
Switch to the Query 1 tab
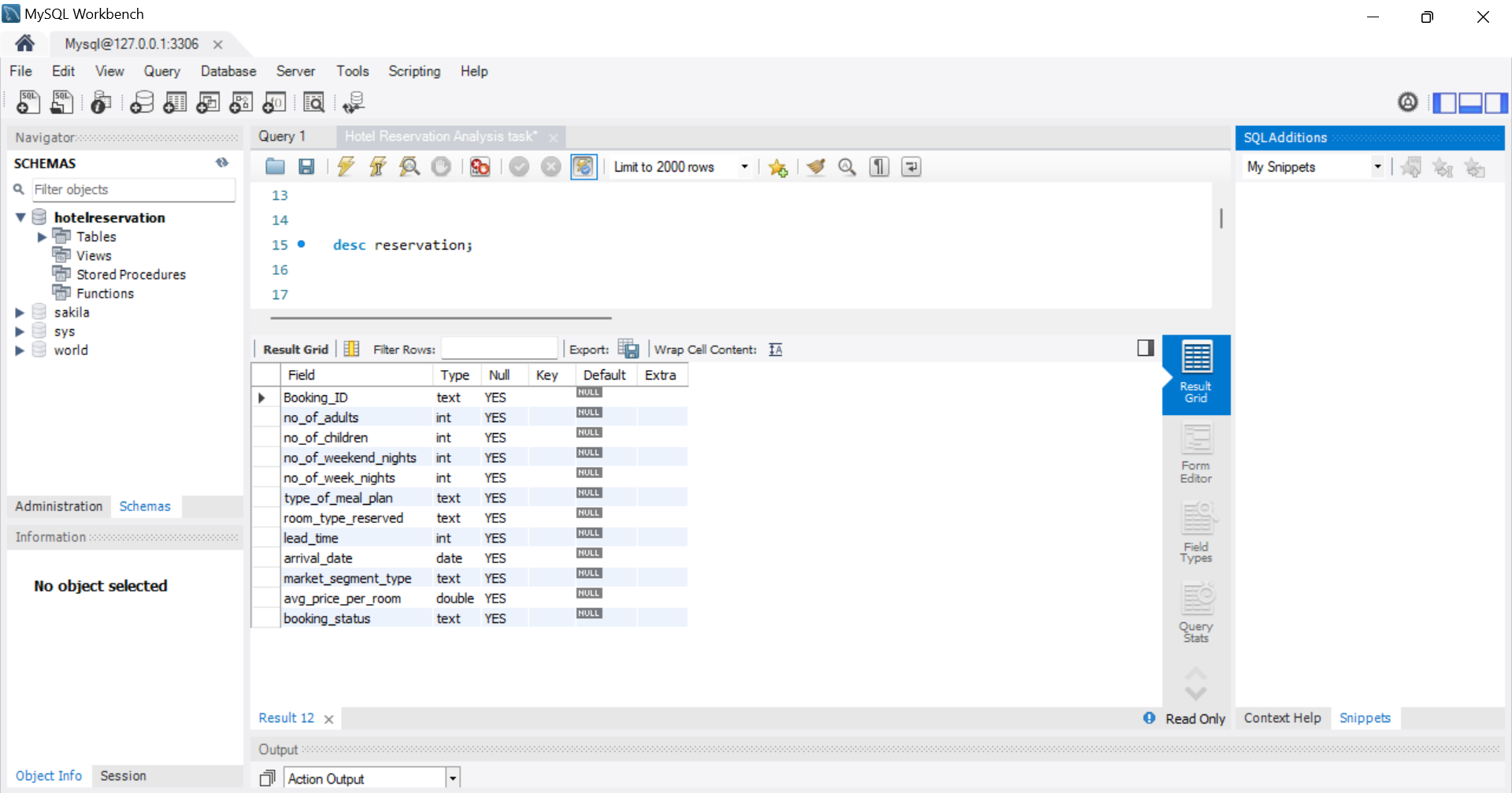coord(282,136)
